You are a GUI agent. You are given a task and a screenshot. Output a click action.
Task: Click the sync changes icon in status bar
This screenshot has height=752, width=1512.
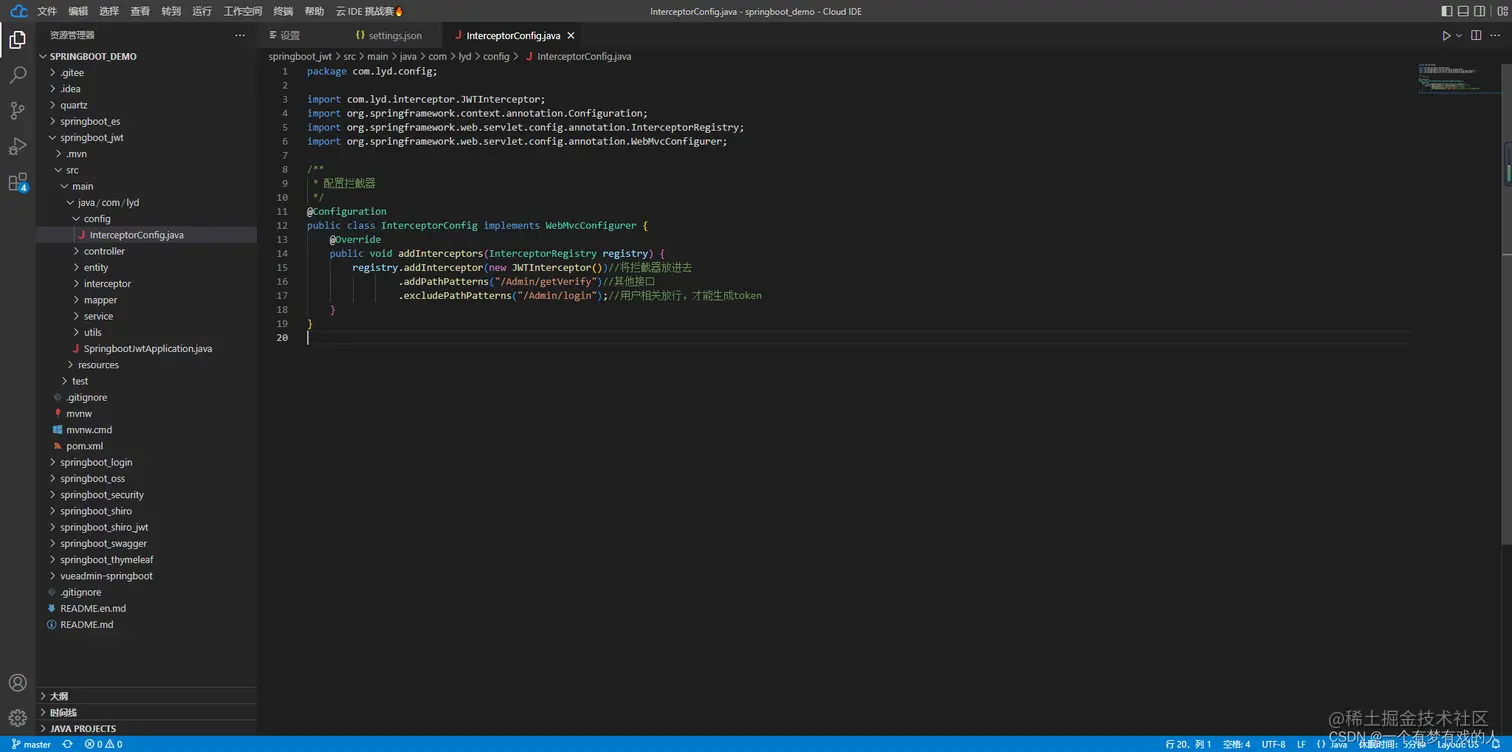tap(67, 744)
